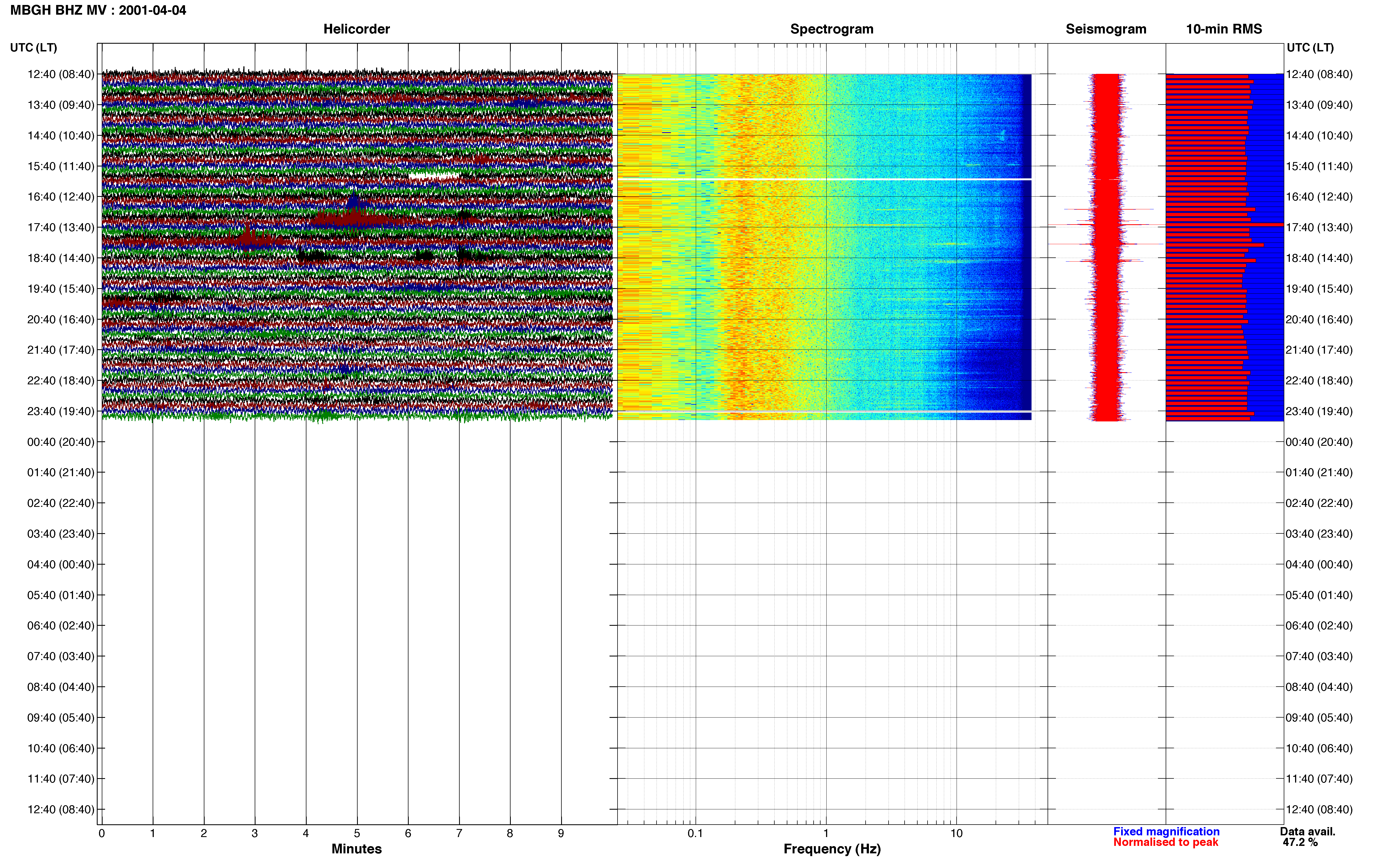The image size is (1388, 868).
Task: Click the left time label '08:40 (04:40)'
Action: [x=61, y=687]
